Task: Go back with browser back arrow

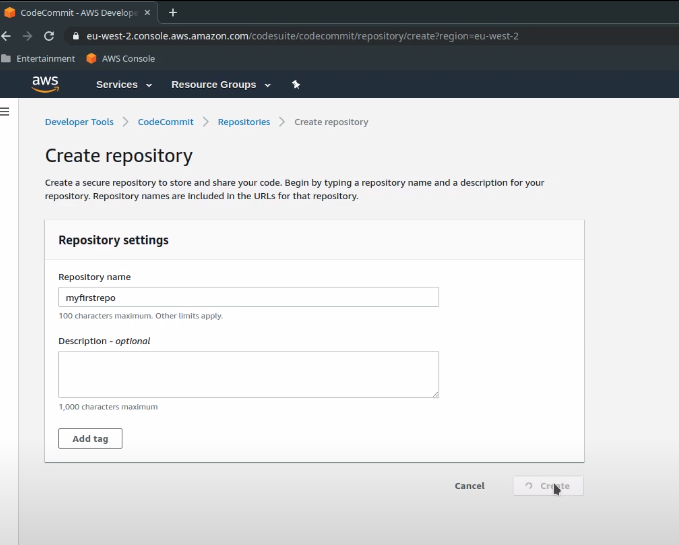Action: (6, 36)
